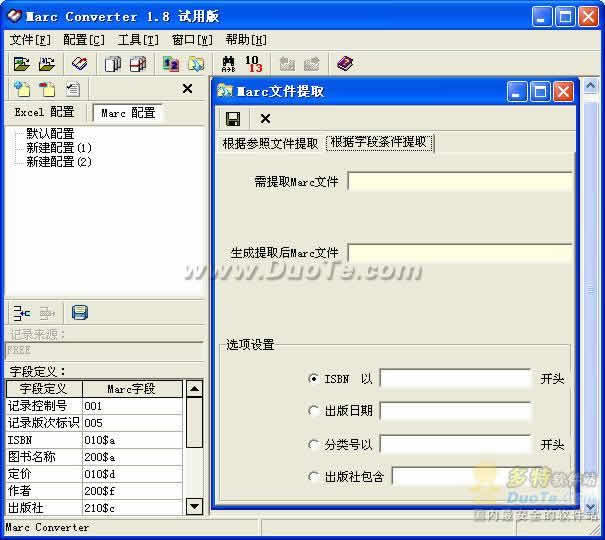Click the Marc文件提取 title bar folder icon
Viewport: 605px width, 540px height.
[x=225, y=91]
